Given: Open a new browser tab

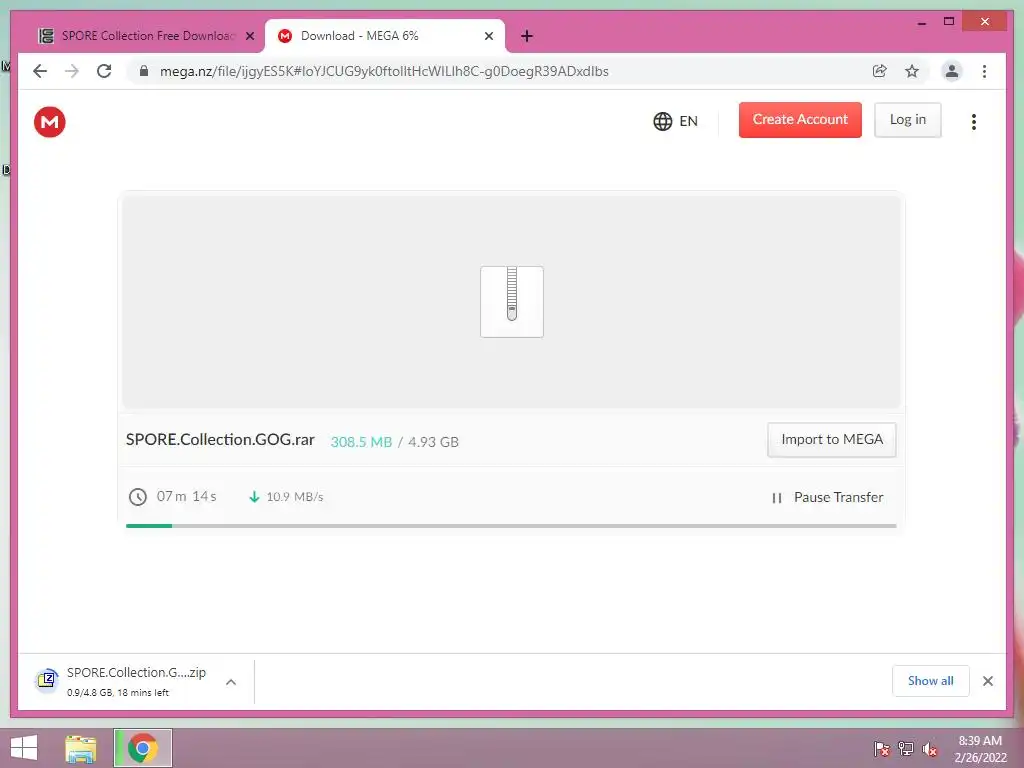Looking at the screenshot, I should pos(527,37).
